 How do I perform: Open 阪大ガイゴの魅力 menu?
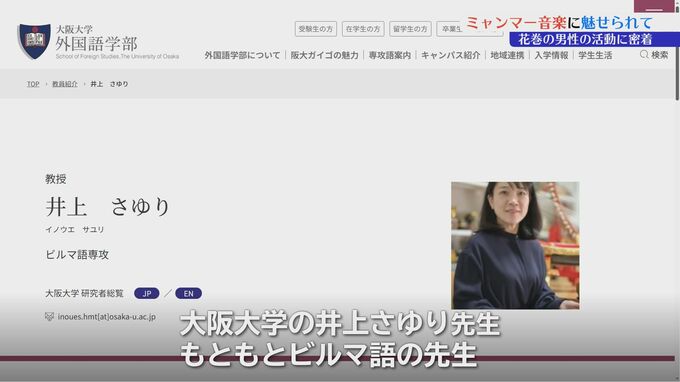[324, 55]
